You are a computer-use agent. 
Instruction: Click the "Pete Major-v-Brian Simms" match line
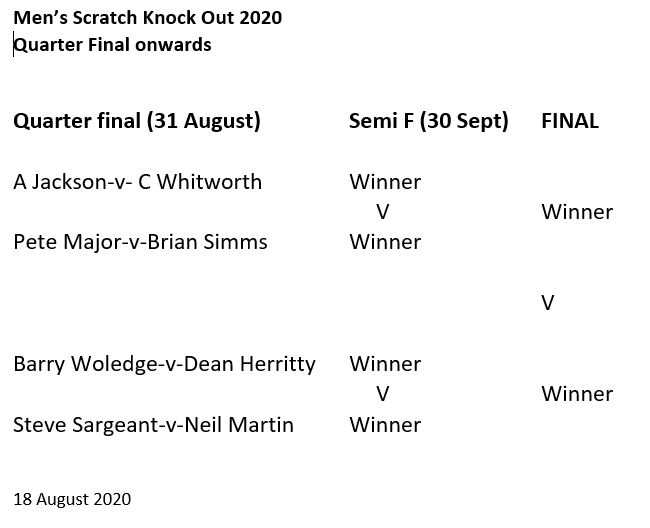click(140, 242)
